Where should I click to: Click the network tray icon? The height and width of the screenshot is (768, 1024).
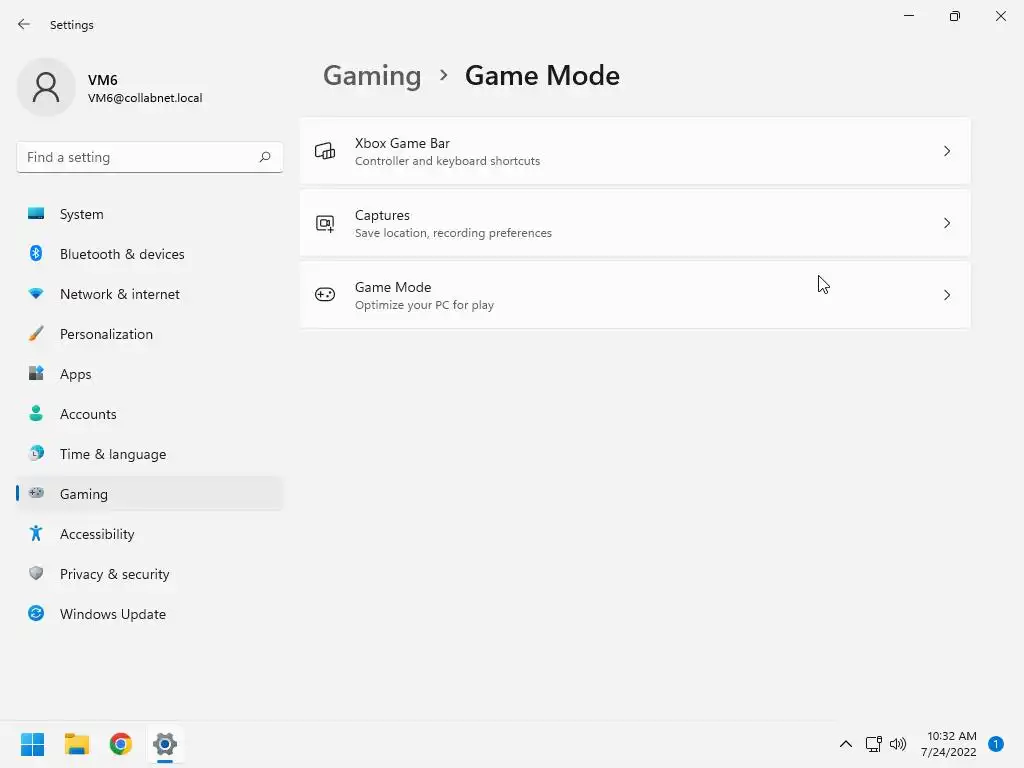pyautogui.click(x=873, y=744)
